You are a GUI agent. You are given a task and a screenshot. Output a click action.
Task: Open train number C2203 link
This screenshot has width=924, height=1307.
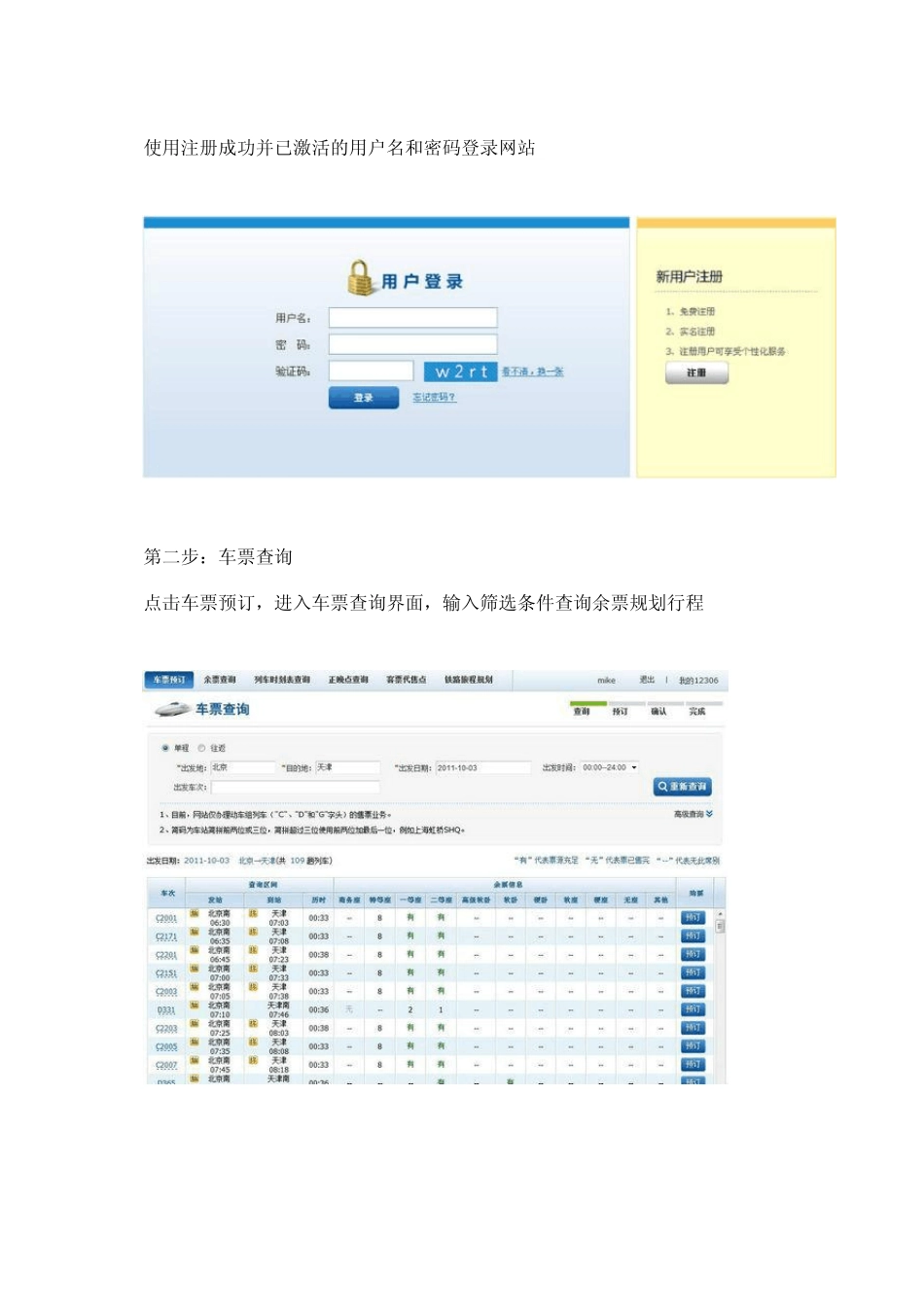click(166, 1028)
